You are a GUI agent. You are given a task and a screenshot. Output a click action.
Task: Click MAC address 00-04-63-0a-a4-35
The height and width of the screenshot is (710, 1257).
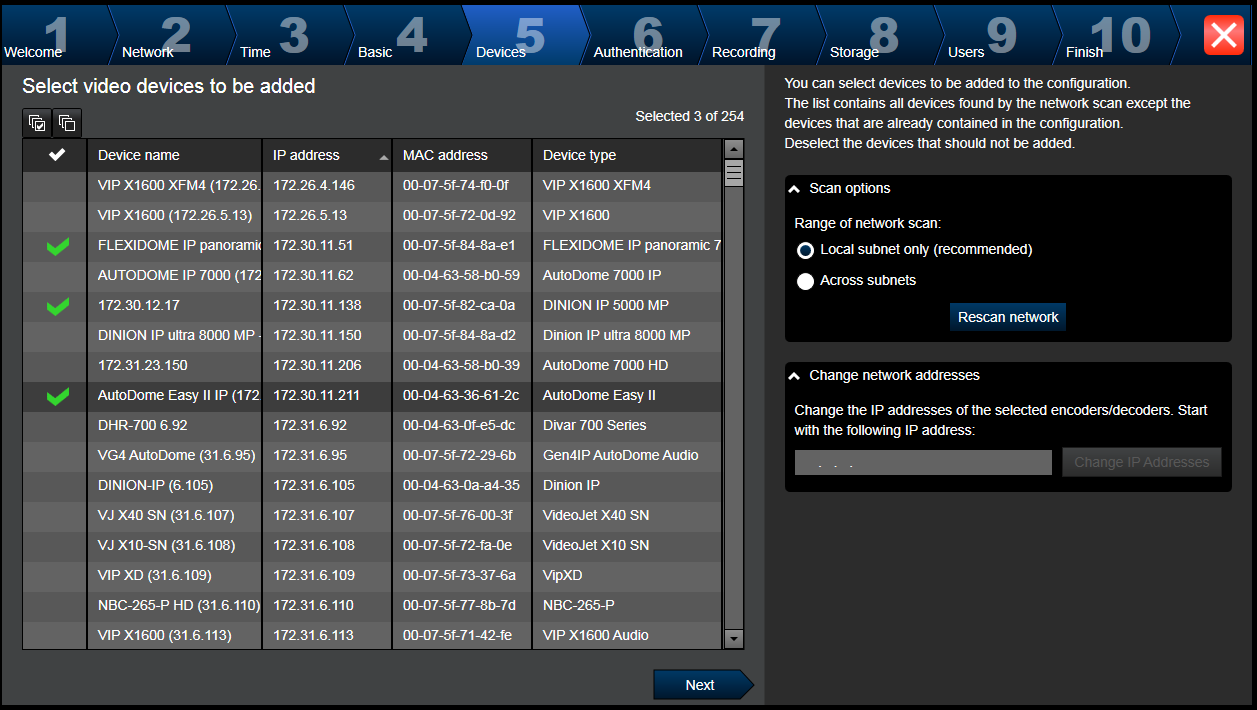coord(461,486)
